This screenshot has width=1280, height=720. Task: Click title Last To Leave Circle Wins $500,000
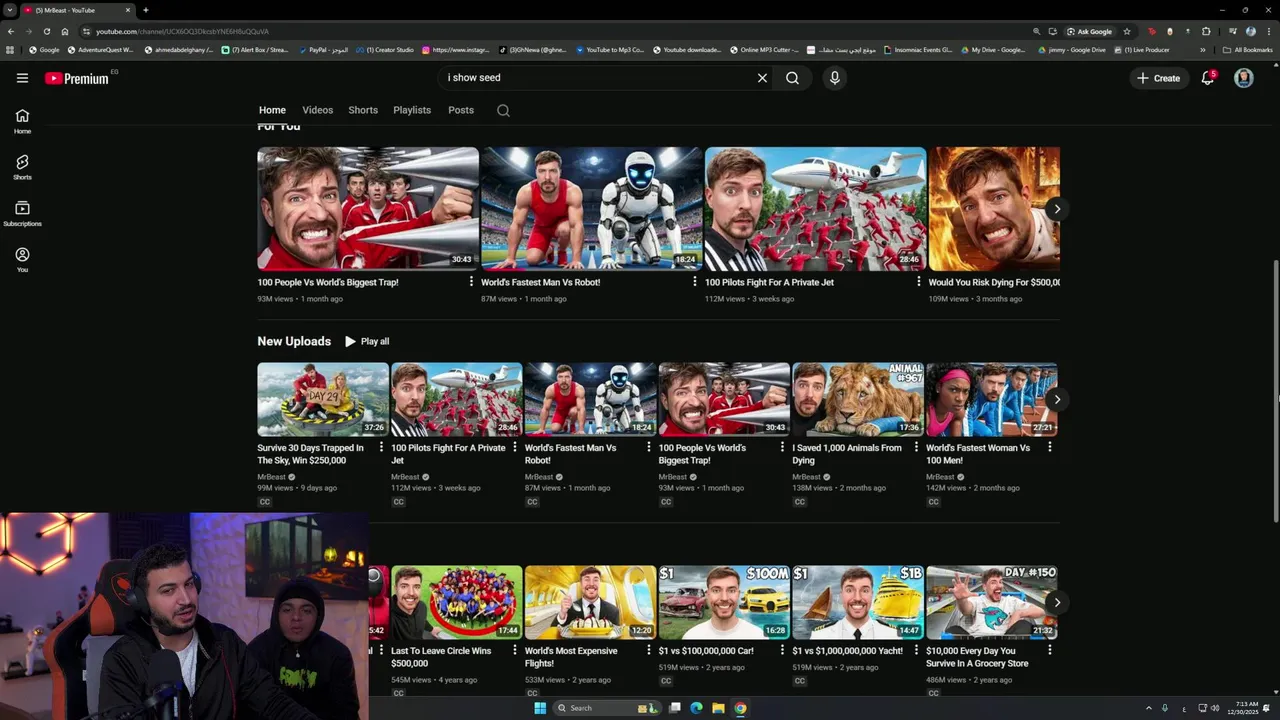[x=441, y=657]
